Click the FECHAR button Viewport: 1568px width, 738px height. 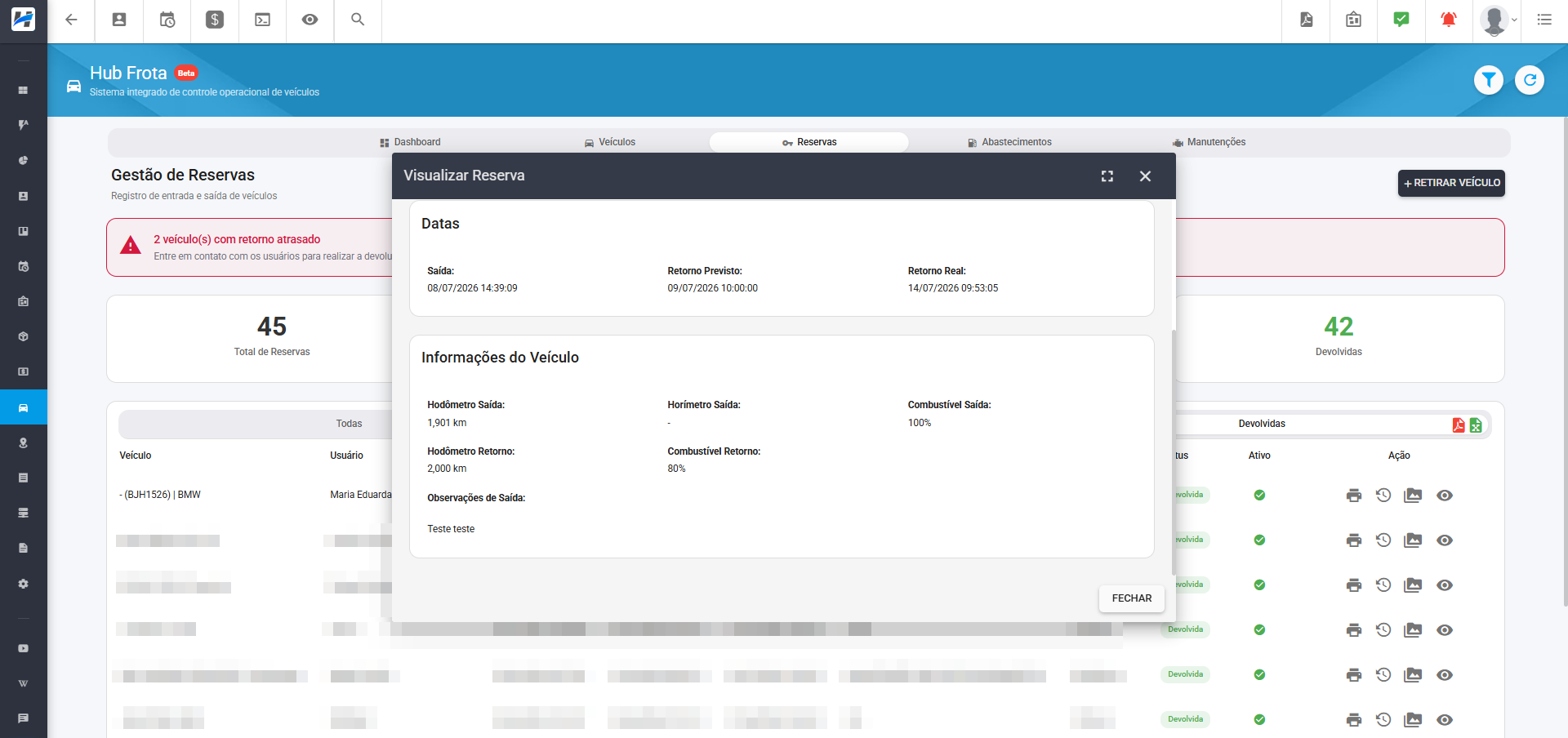[1132, 598]
